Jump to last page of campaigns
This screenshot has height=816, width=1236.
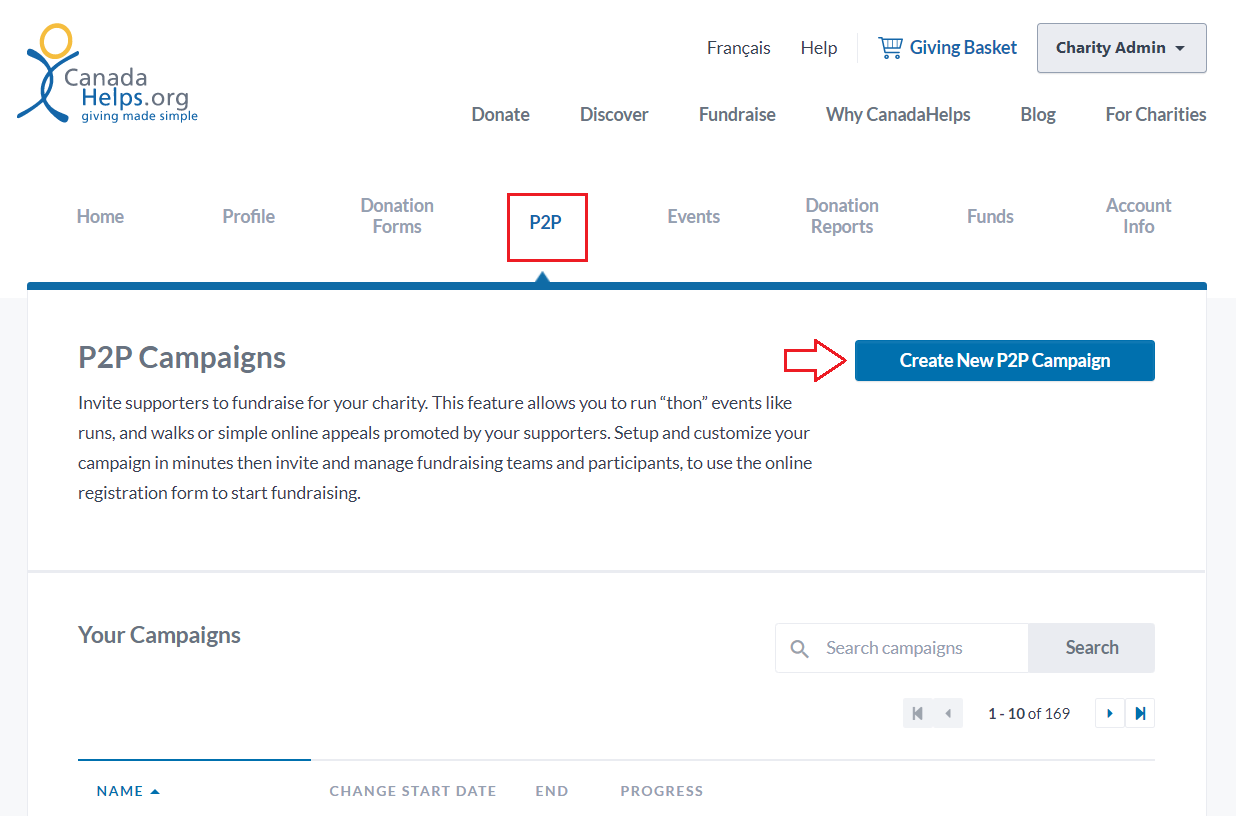[x=1140, y=713]
